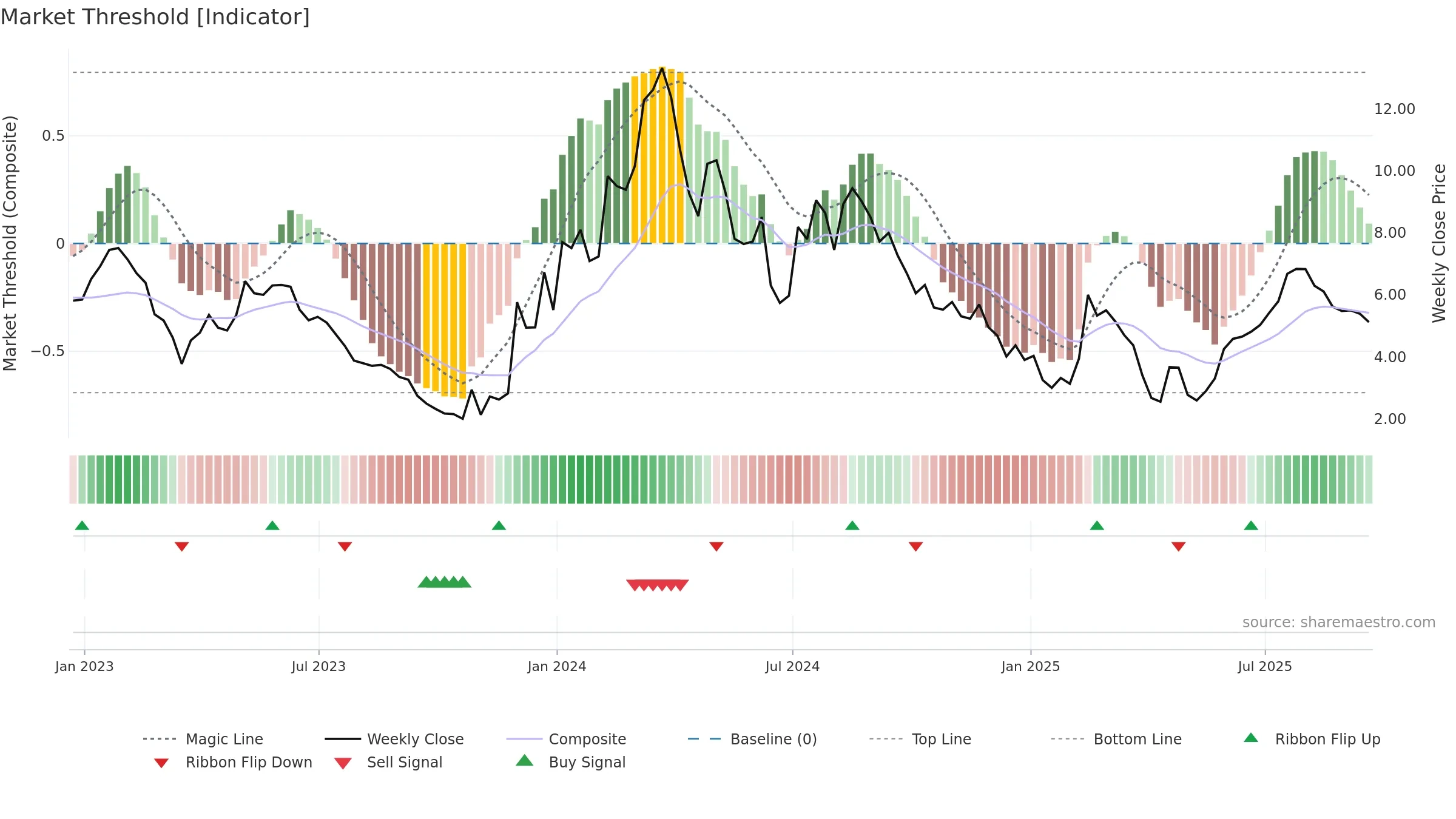Click the Jul 2024 x-axis label

tap(792, 666)
